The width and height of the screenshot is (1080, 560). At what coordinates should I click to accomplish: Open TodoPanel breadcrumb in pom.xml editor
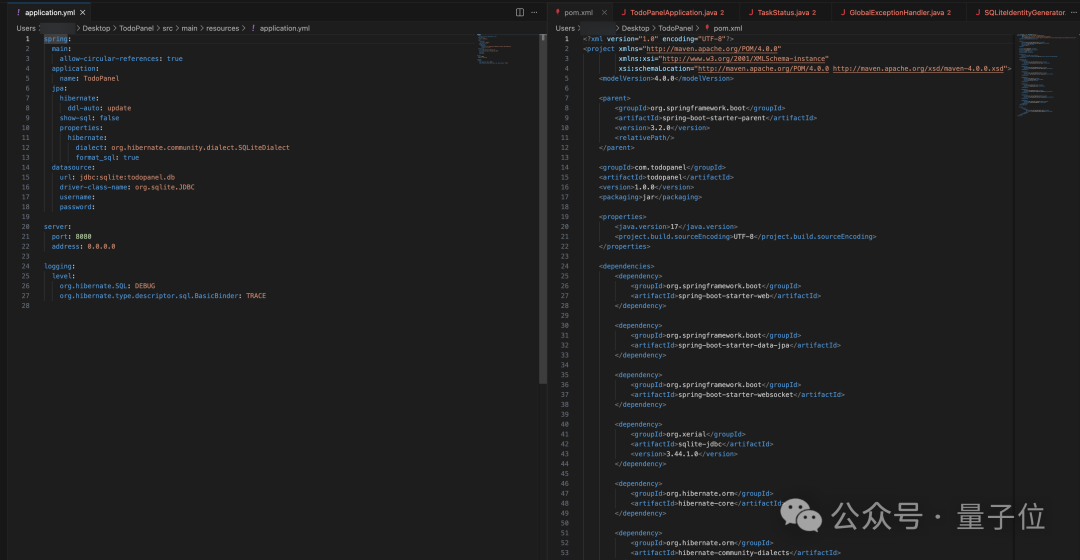676,28
